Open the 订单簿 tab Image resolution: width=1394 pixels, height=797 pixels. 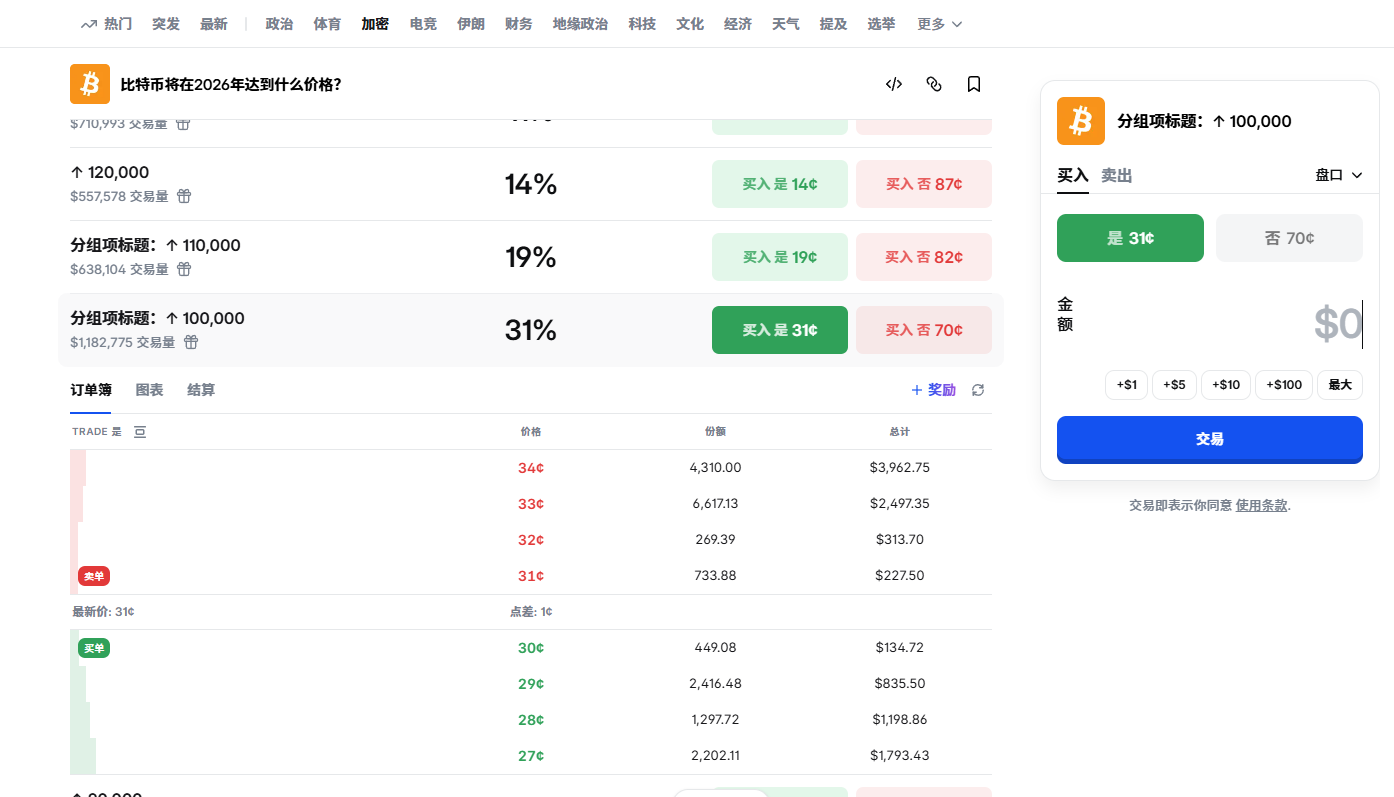[91, 390]
